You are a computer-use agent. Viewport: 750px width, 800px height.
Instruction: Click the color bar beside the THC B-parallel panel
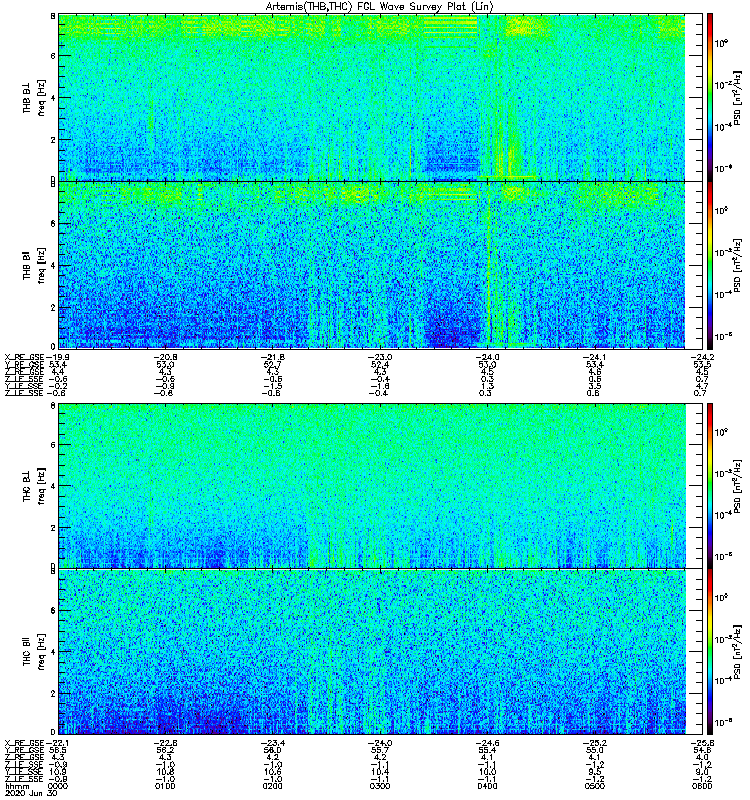710,652
